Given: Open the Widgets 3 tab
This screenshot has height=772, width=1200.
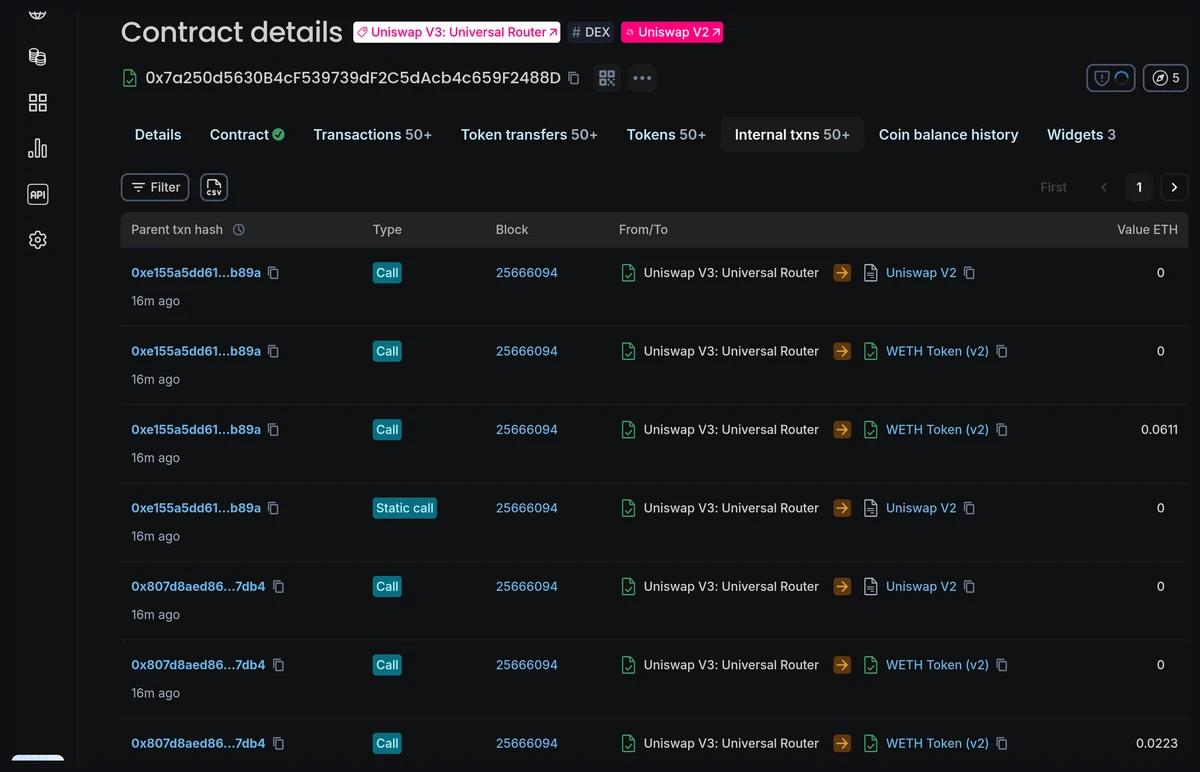Looking at the screenshot, I should point(1081,135).
